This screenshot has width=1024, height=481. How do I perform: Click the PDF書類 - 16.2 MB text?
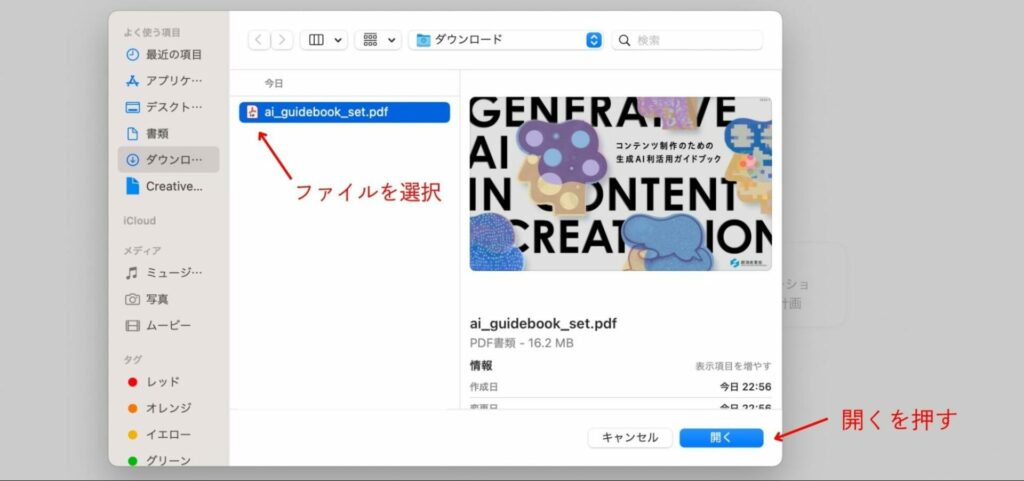click(x=522, y=343)
